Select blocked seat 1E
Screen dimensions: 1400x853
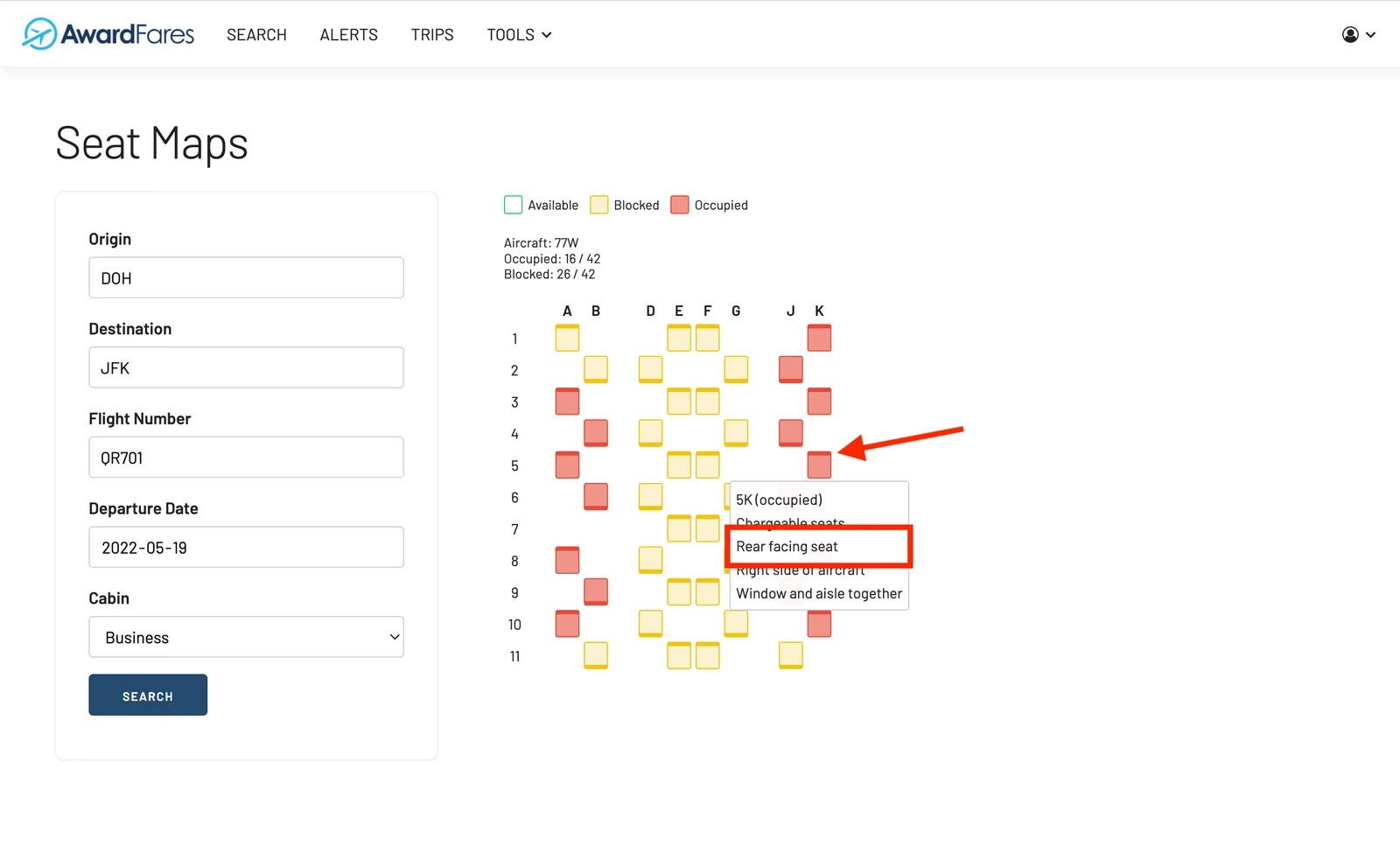tap(679, 338)
